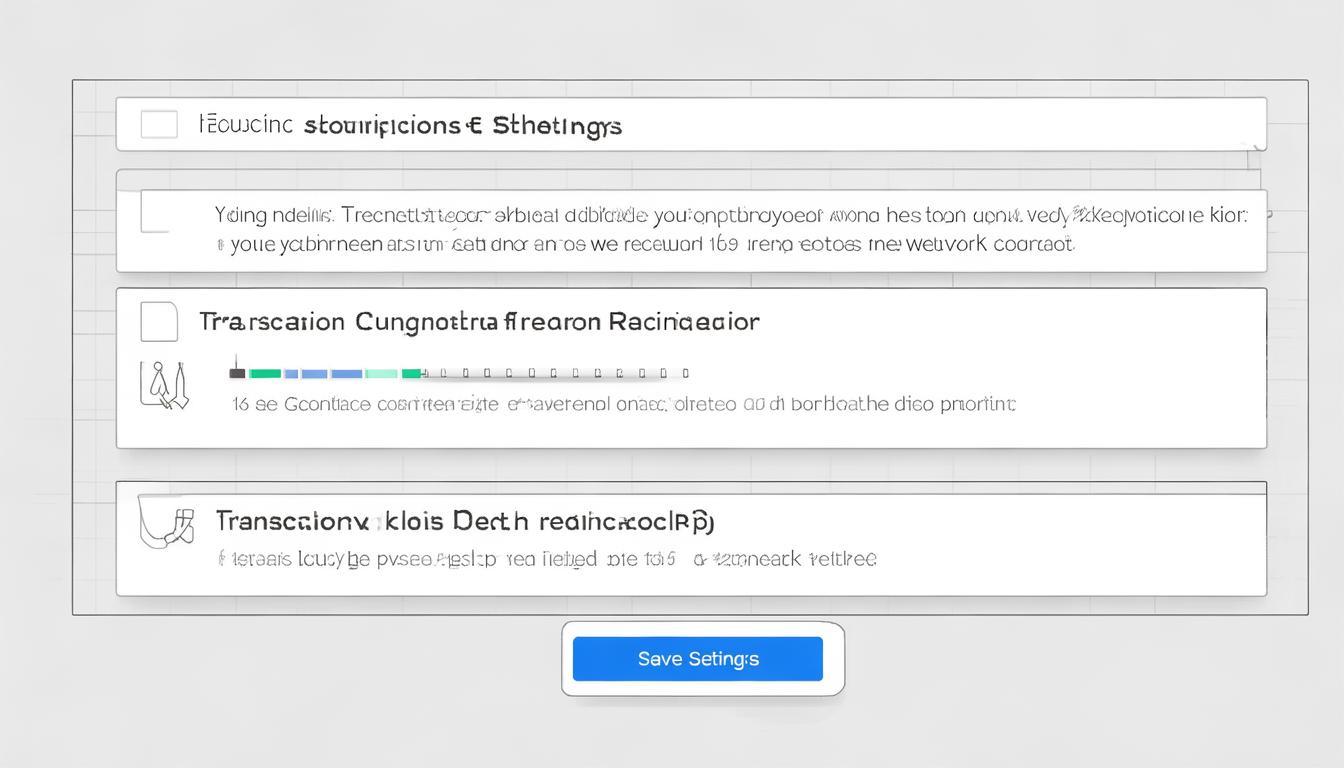Image resolution: width=1344 pixels, height=768 pixels.
Task: Select the light mint-green segment of the progress bar
Action: (382, 373)
